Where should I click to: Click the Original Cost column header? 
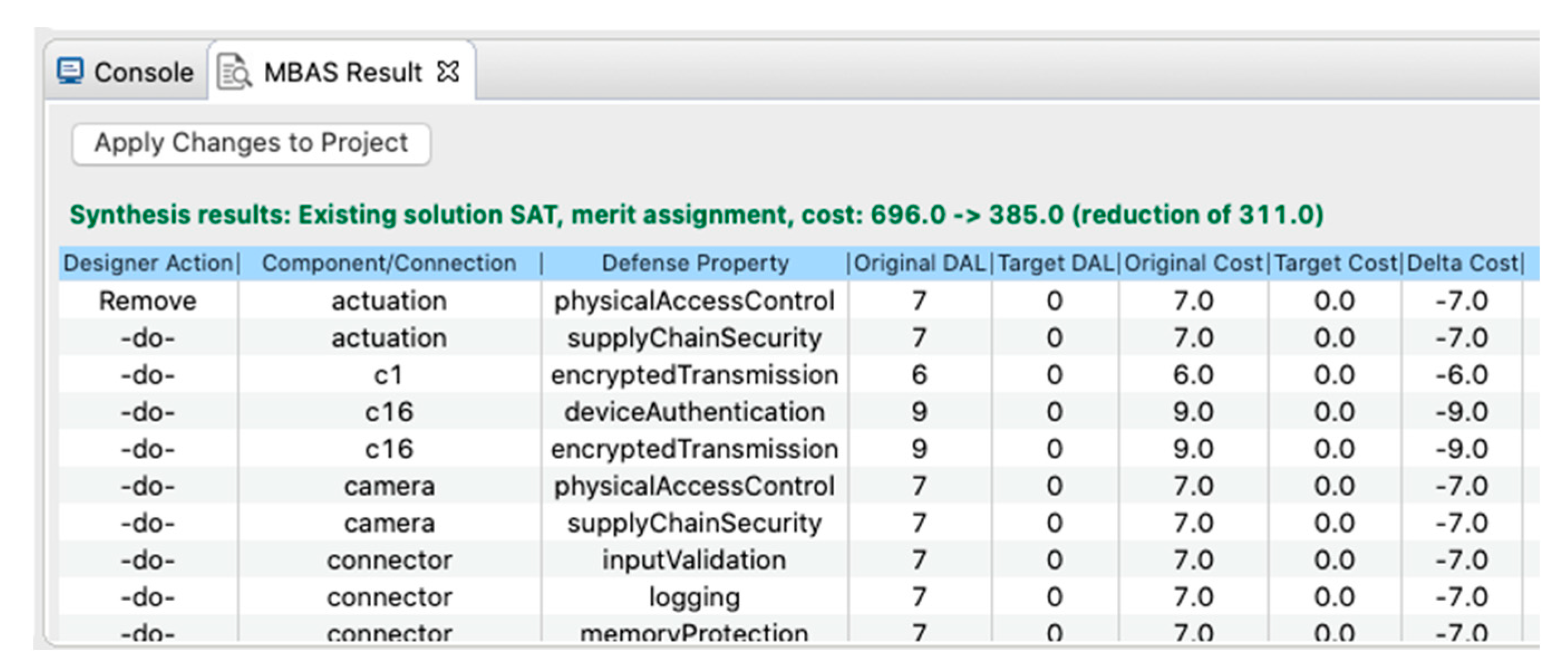click(x=1193, y=263)
